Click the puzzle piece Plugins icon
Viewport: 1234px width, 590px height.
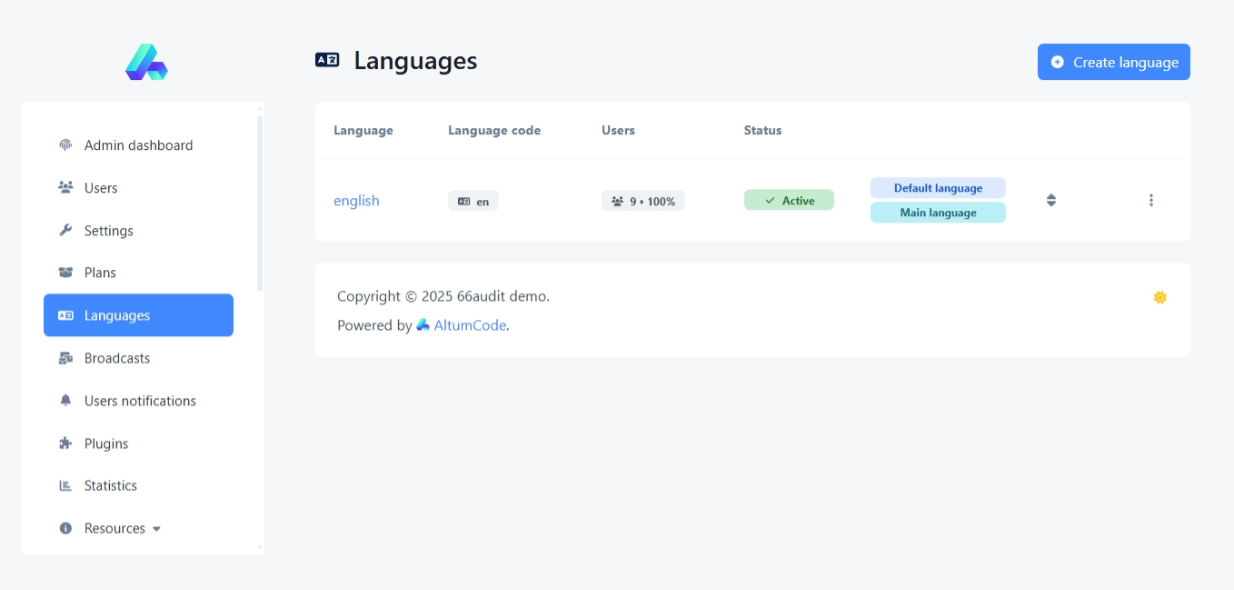(x=66, y=443)
